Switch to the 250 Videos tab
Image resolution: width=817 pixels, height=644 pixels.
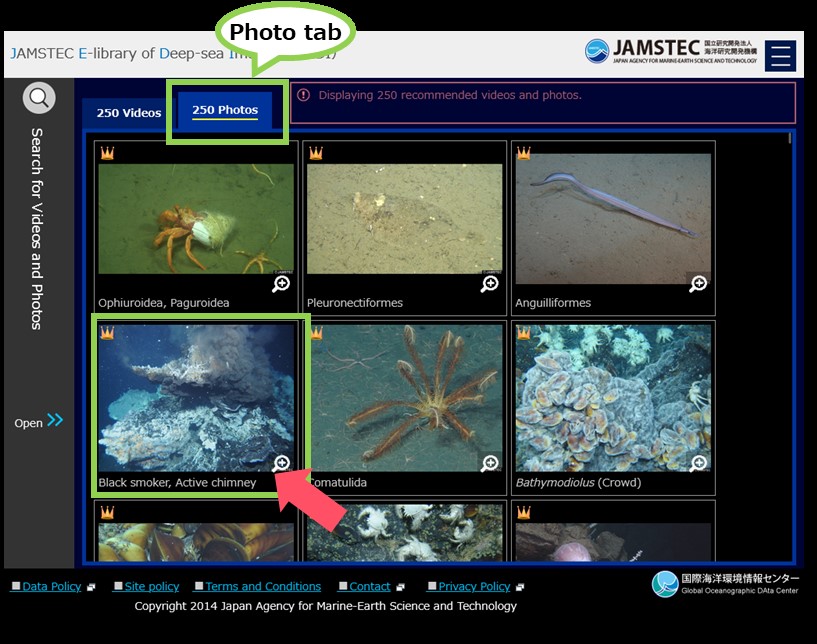[129, 113]
